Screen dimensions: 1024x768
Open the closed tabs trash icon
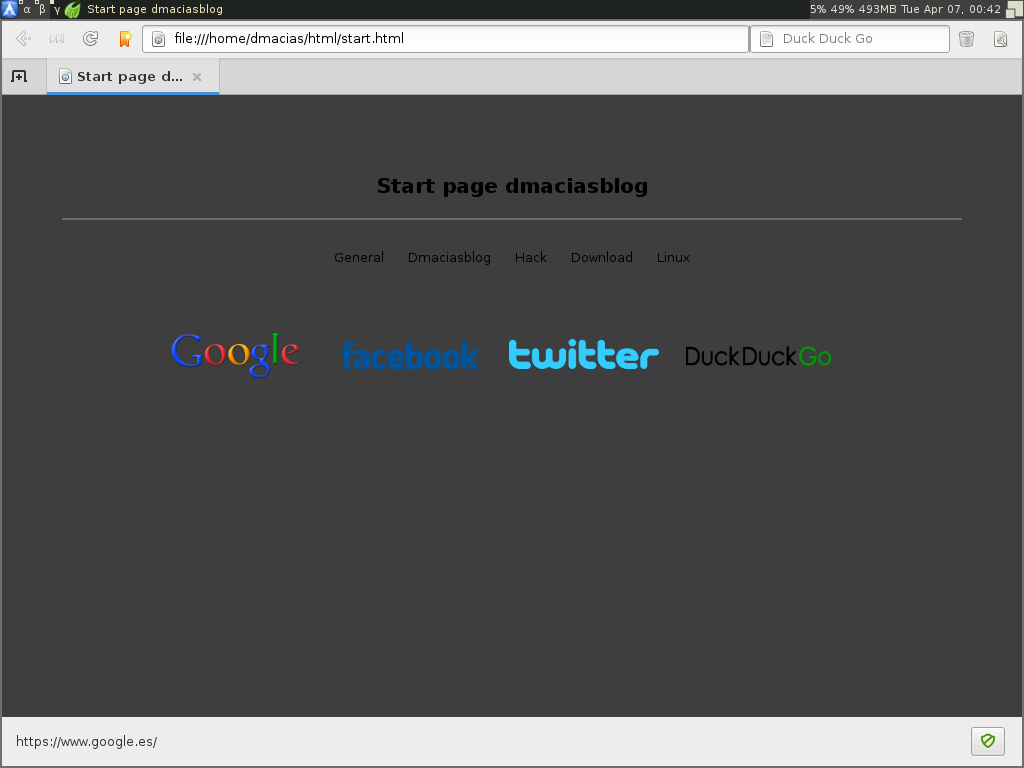click(967, 39)
